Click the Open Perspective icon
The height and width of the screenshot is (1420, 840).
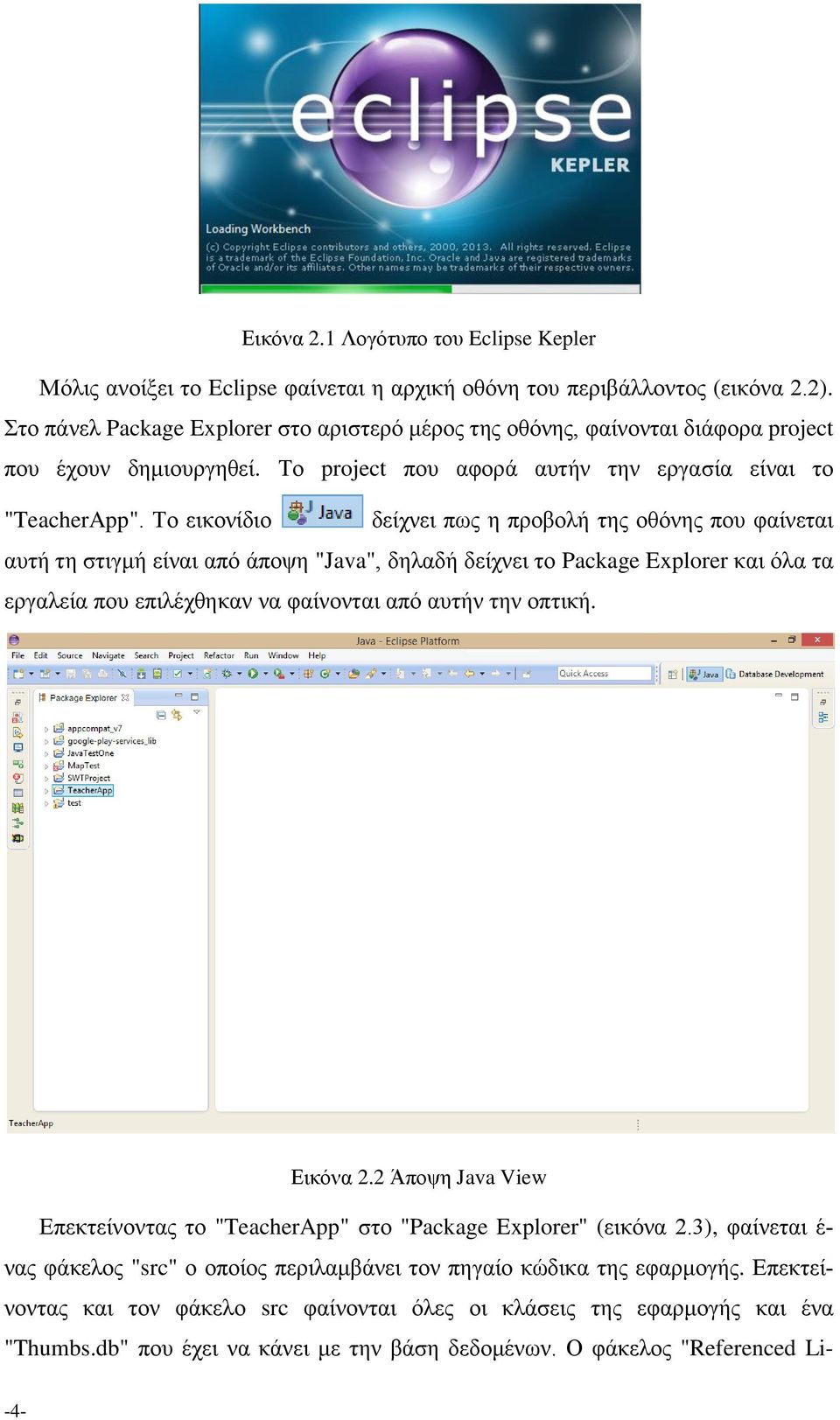pyautogui.click(x=672, y=675)
